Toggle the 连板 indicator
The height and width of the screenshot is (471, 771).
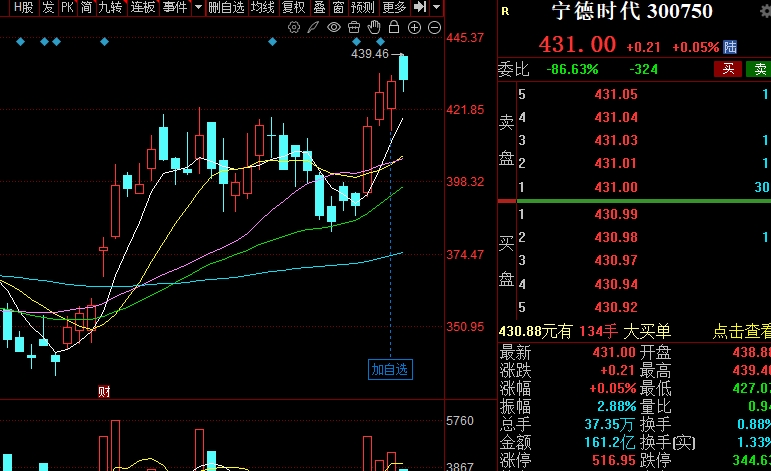click(143, 7)
